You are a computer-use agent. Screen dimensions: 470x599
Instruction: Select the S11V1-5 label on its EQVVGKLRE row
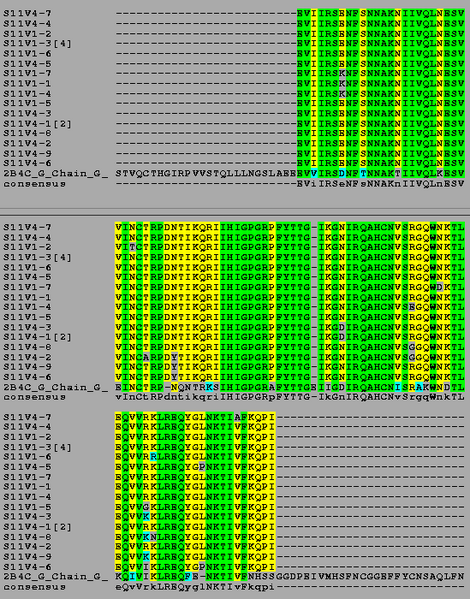click(28, 507)
